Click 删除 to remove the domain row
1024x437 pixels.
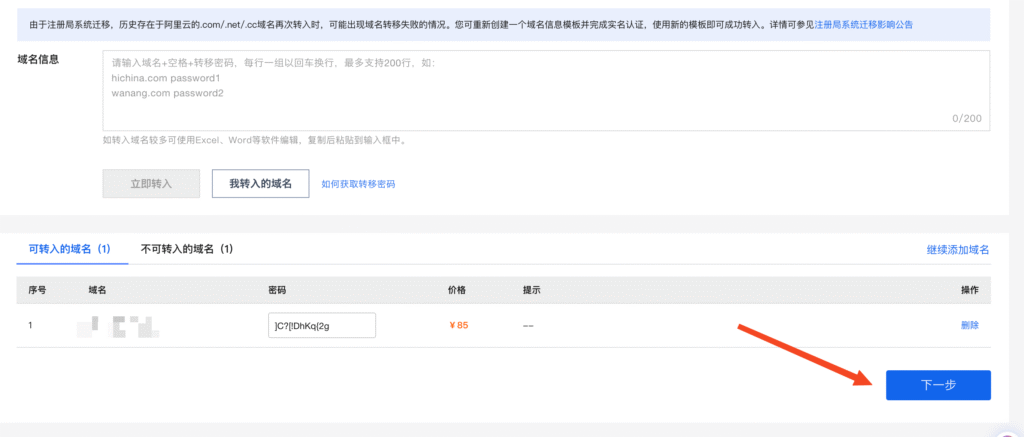coord(969,325)
